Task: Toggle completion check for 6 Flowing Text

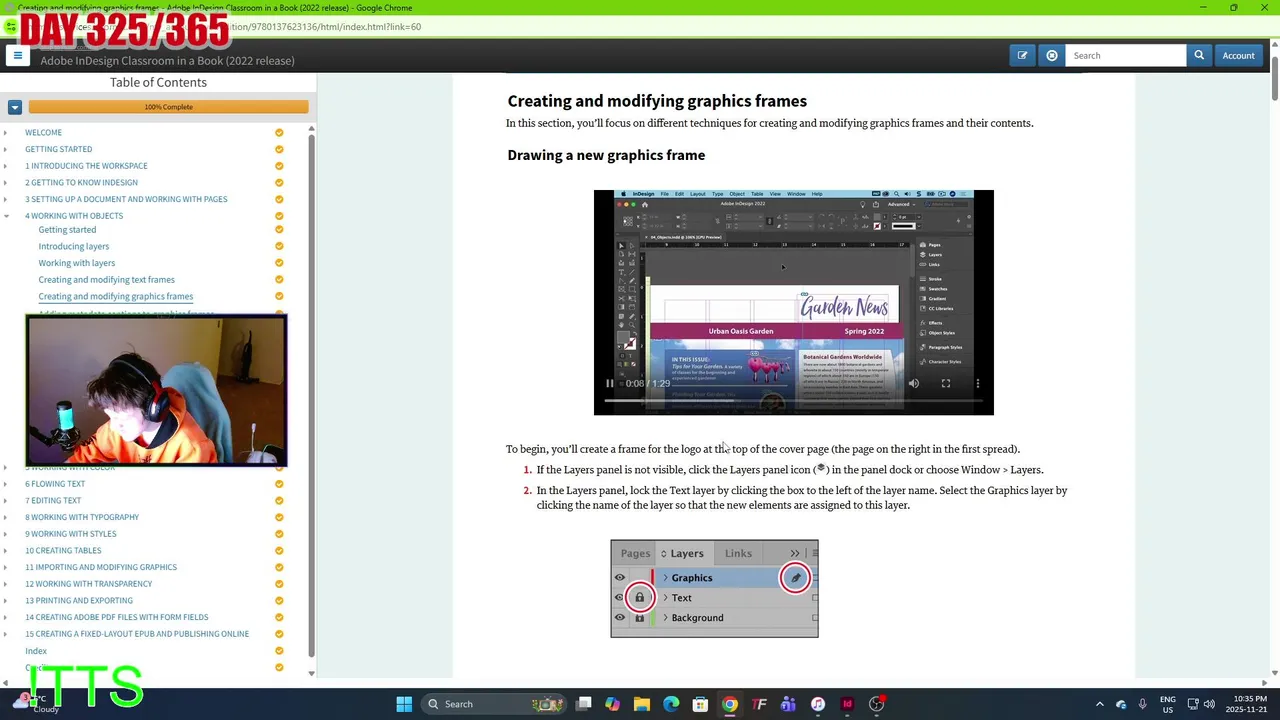Action: pos(279,484)
